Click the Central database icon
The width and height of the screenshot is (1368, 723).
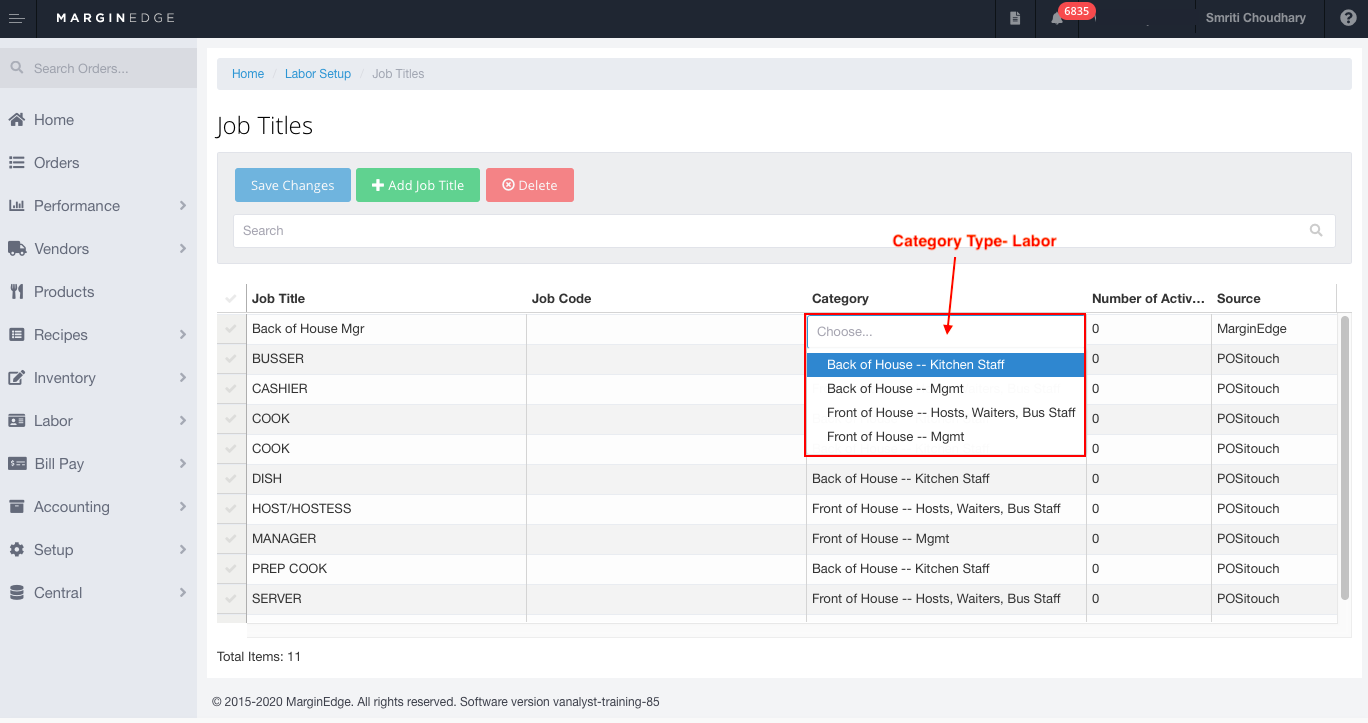click(17, 592)
